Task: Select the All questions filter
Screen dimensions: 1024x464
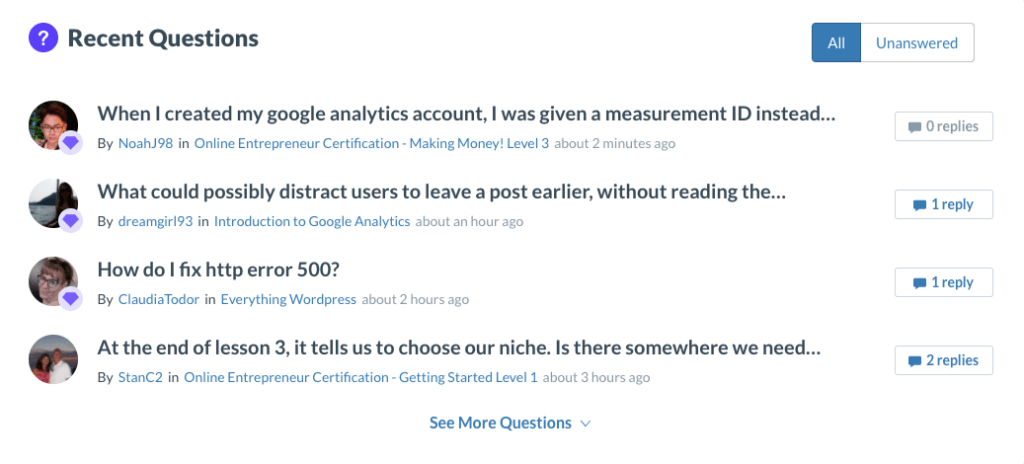Action: [x=836, y=43]
